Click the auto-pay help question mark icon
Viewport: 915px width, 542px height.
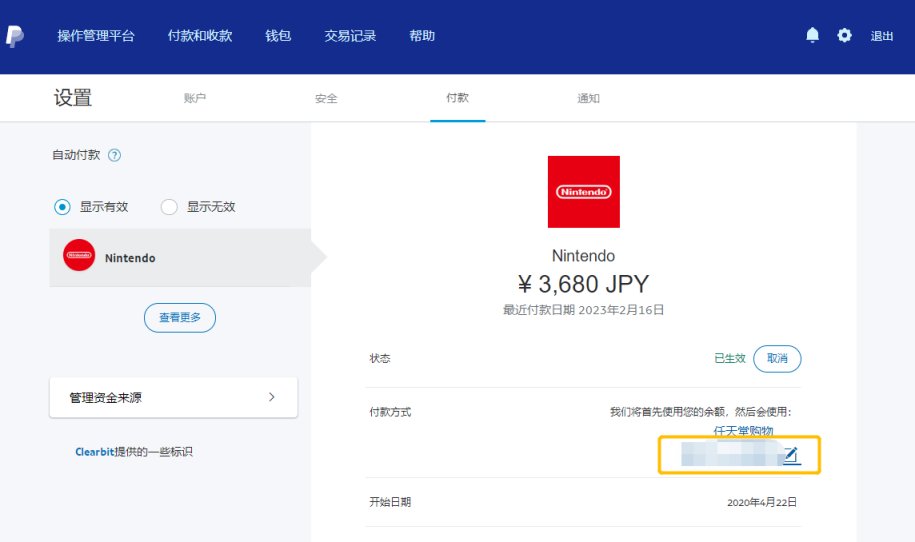tap(115, 155)
